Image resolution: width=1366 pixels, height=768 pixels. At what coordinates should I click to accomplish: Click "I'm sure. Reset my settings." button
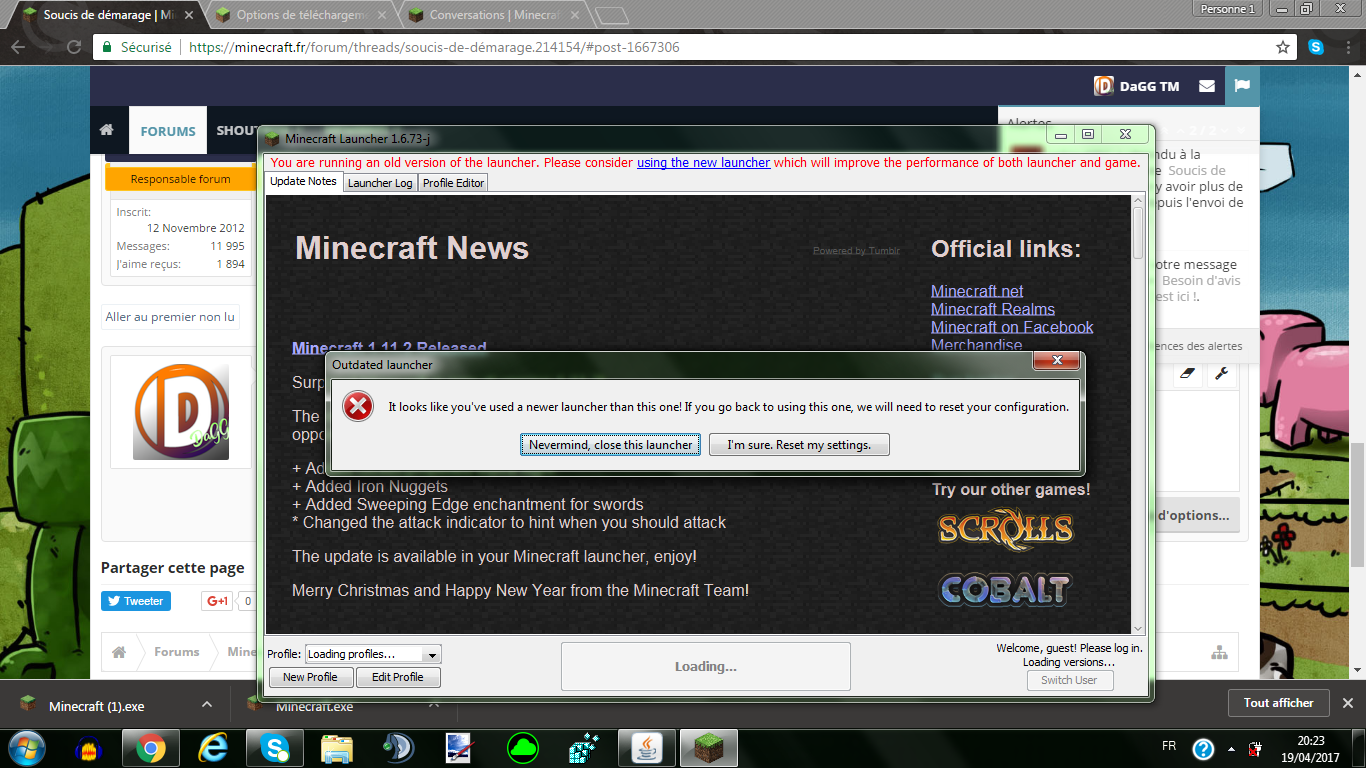[799, 445]
